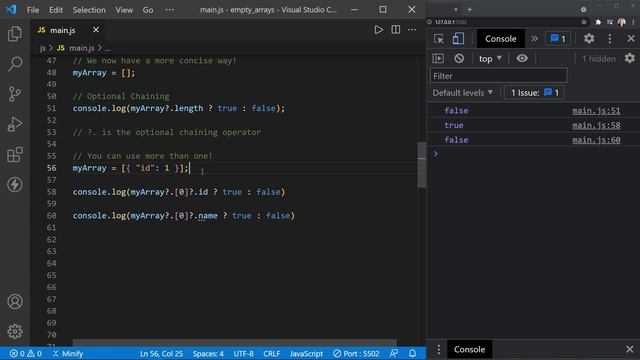This screenshot has width=640, height=360.
Task: Open the top context dropdown
Action: [490, 59]
